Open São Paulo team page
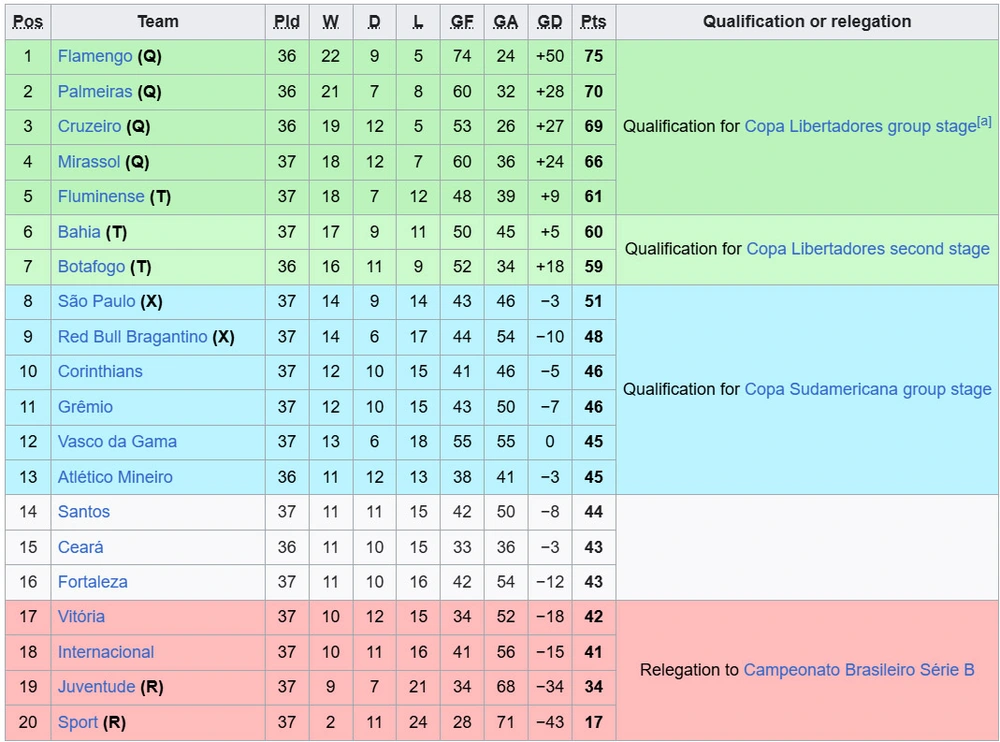This screenshot has width=1000, height=742. coord(96,301)
